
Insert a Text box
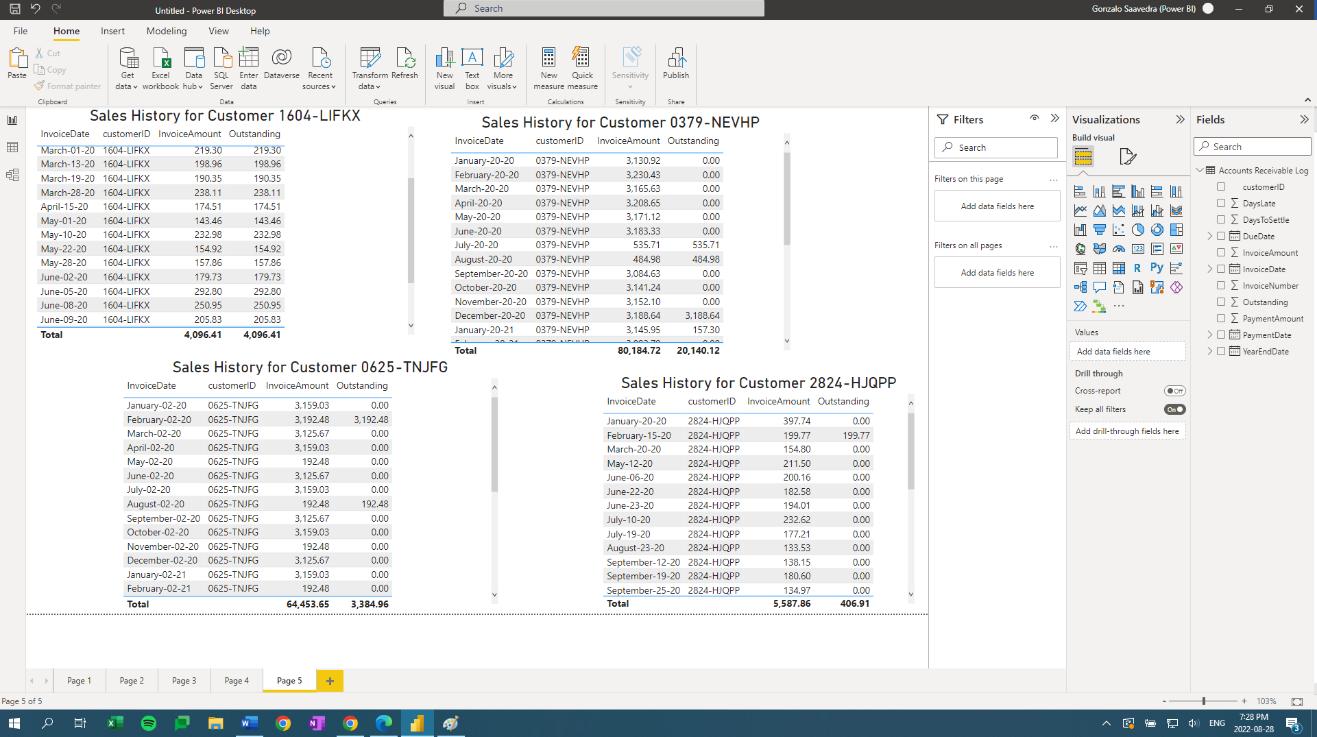tap(472, 67)
